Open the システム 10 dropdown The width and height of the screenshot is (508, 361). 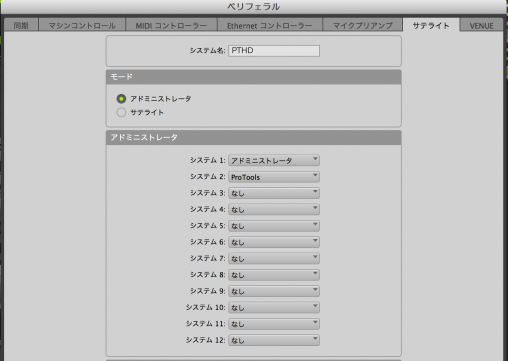(274, 307)
